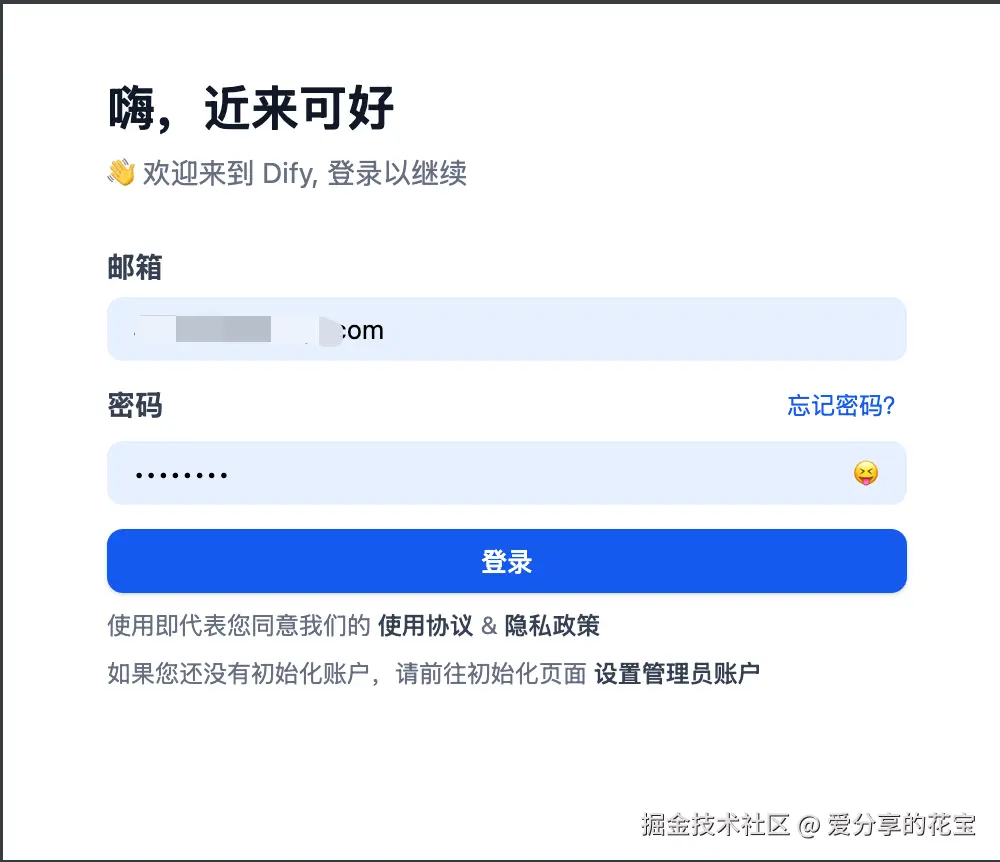Open the 忘记密码? link
The image size is (1000, 862).
click(840, 406)
